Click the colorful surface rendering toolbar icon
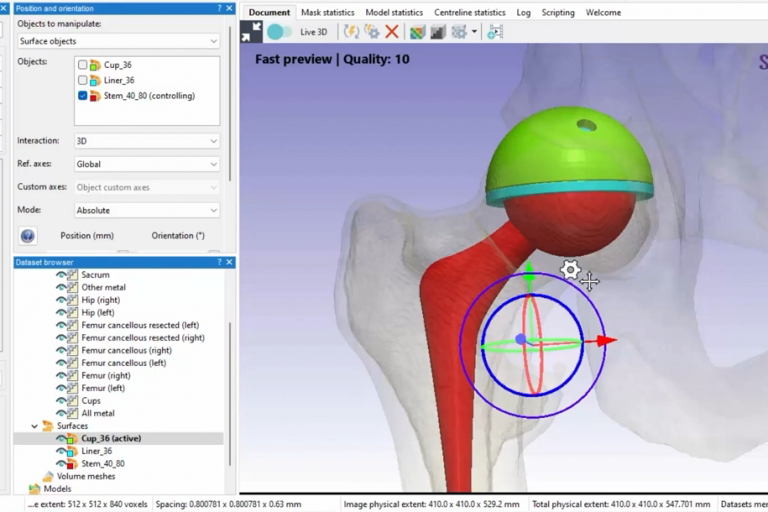This screenshot has height=512, width=768. pos(417,32)
